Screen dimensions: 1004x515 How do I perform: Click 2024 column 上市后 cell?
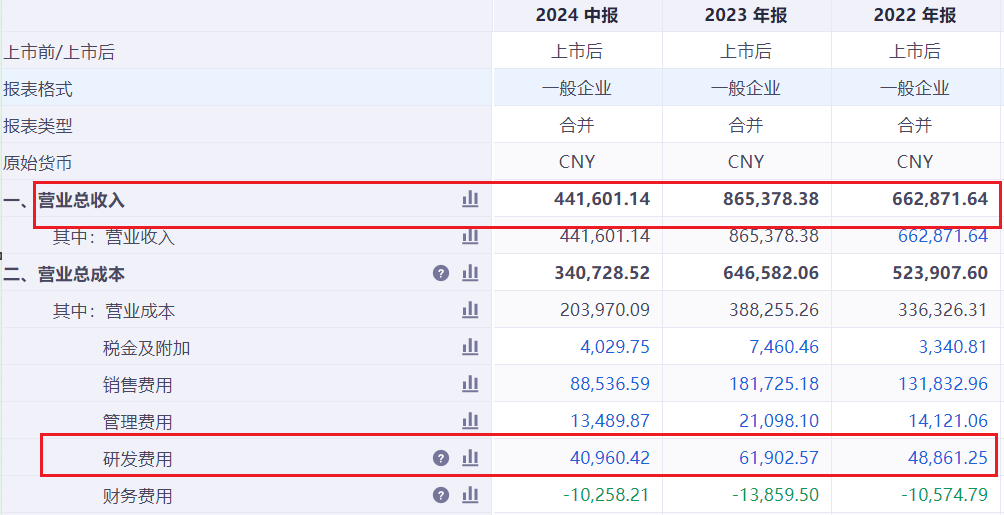577,51
